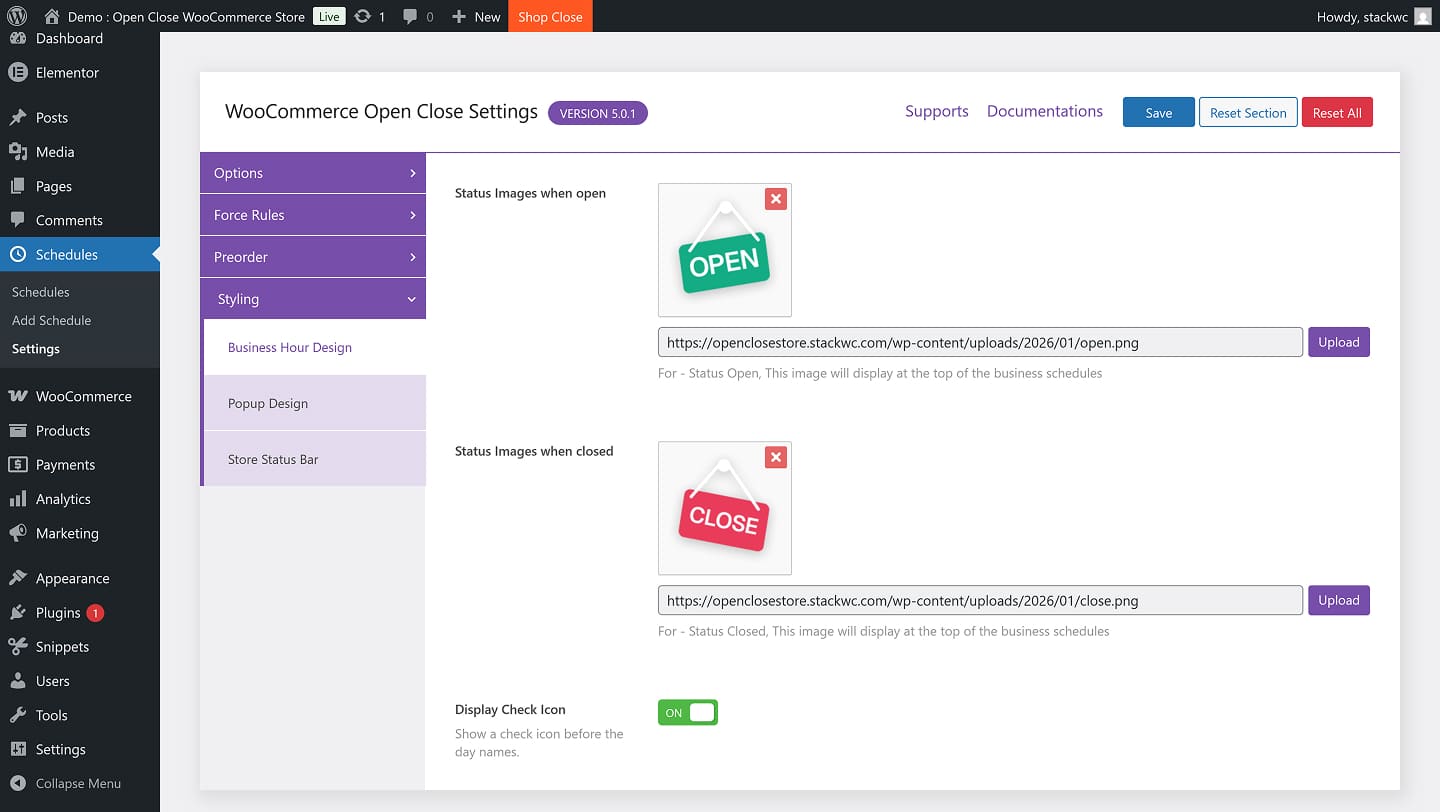1440x812 pixels.
Task: Click the user avatar next to Howdy
Action: tap(1422, 16)
